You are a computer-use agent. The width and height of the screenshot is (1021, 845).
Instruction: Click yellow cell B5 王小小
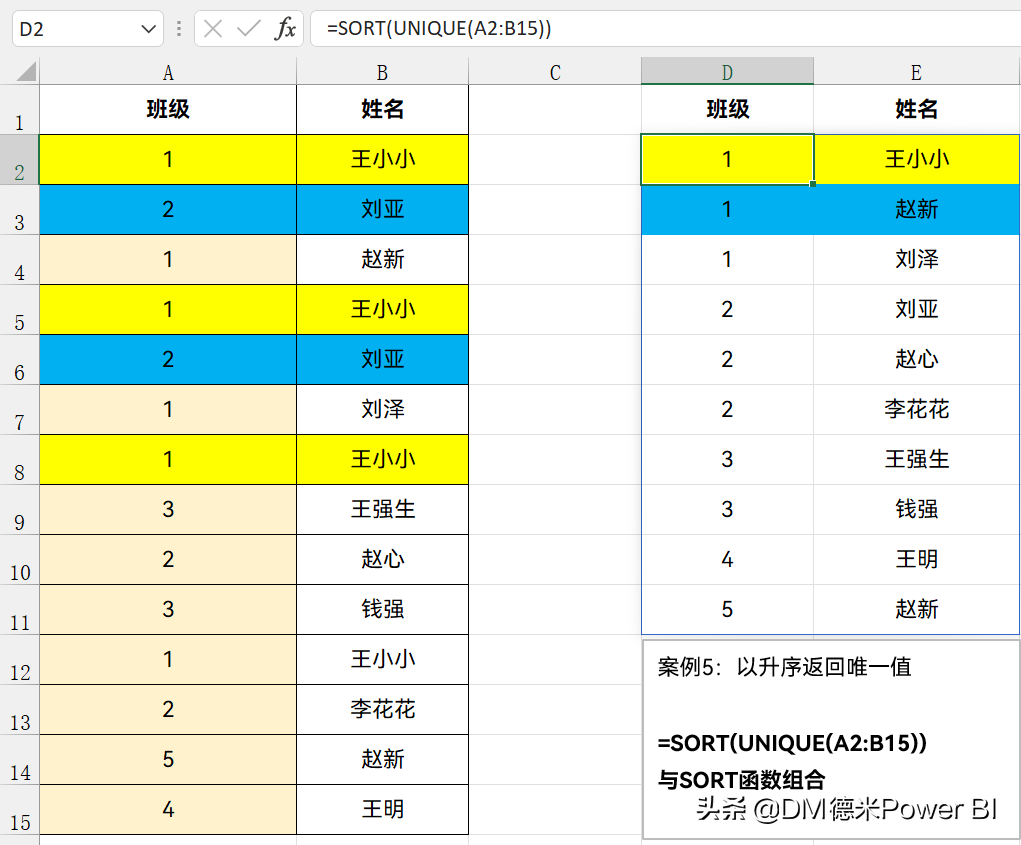click(x=382, y=310)
